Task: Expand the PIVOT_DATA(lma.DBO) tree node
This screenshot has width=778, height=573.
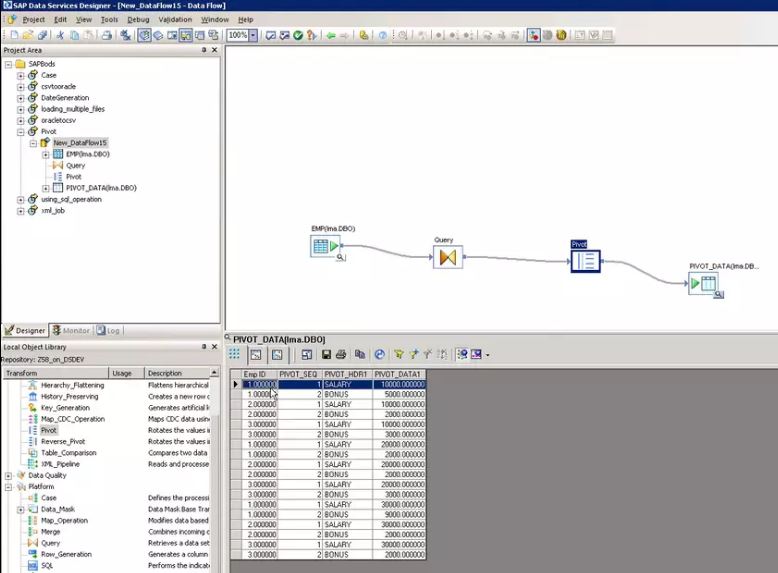Action: pos(46,189)
